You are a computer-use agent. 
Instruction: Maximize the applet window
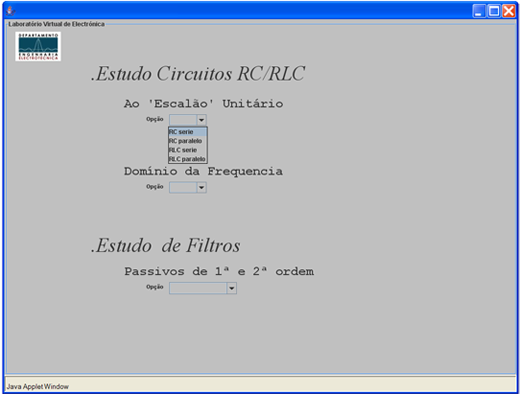tap(494, 11)
